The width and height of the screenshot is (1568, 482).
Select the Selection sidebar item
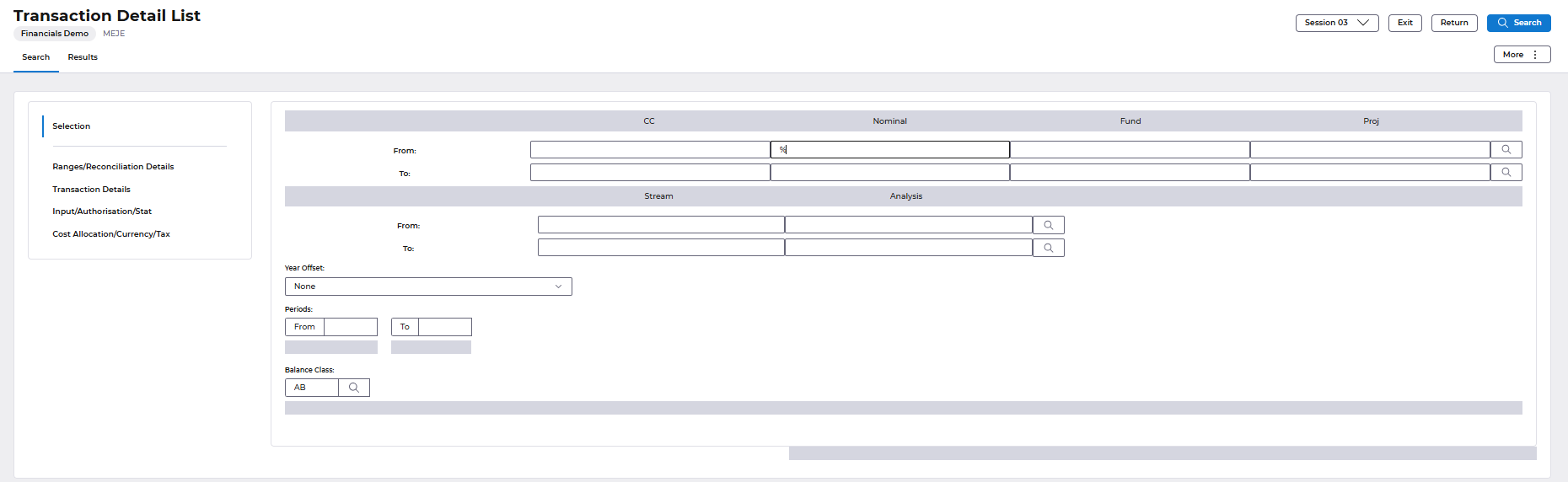coord(72,126)
